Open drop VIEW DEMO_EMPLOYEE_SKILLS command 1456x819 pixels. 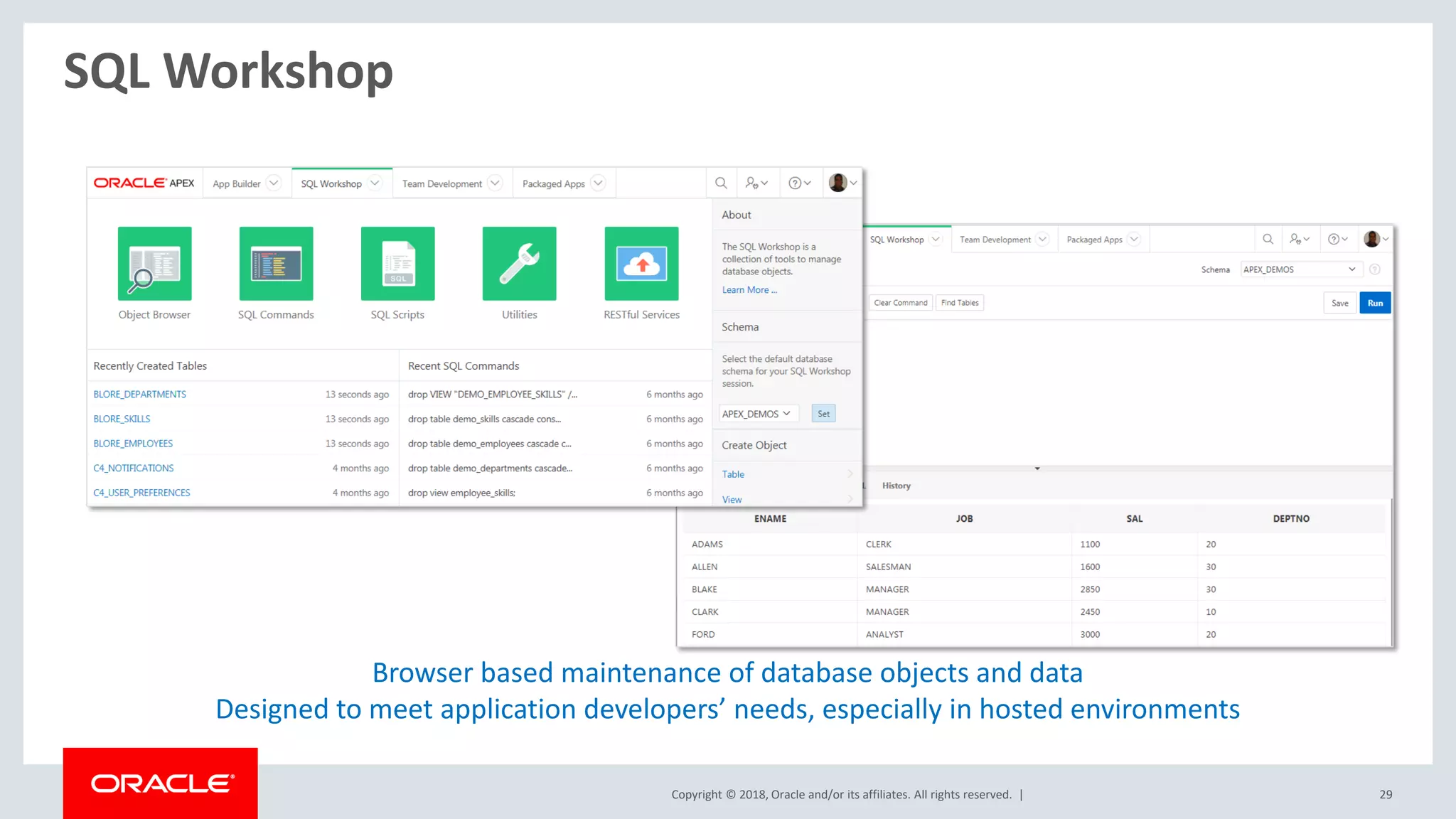coord(493,394)
